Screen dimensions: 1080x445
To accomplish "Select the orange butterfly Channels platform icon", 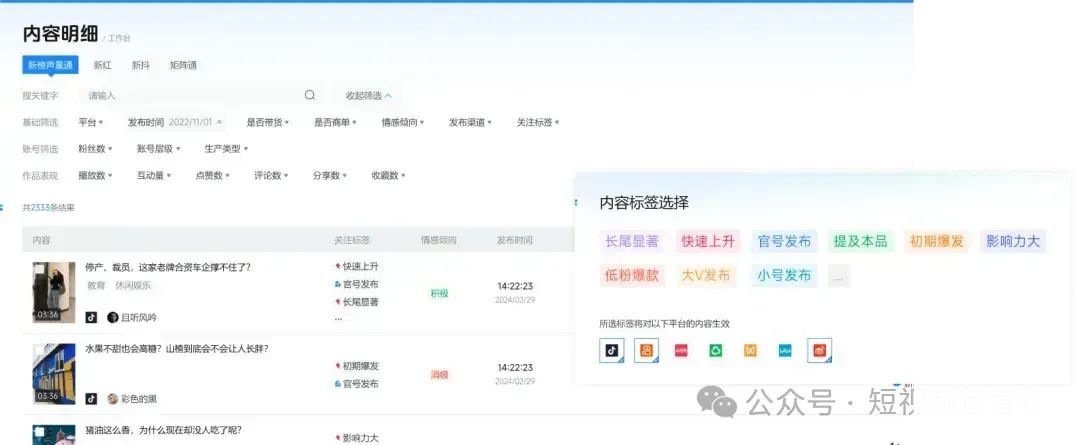I will 750,351.
